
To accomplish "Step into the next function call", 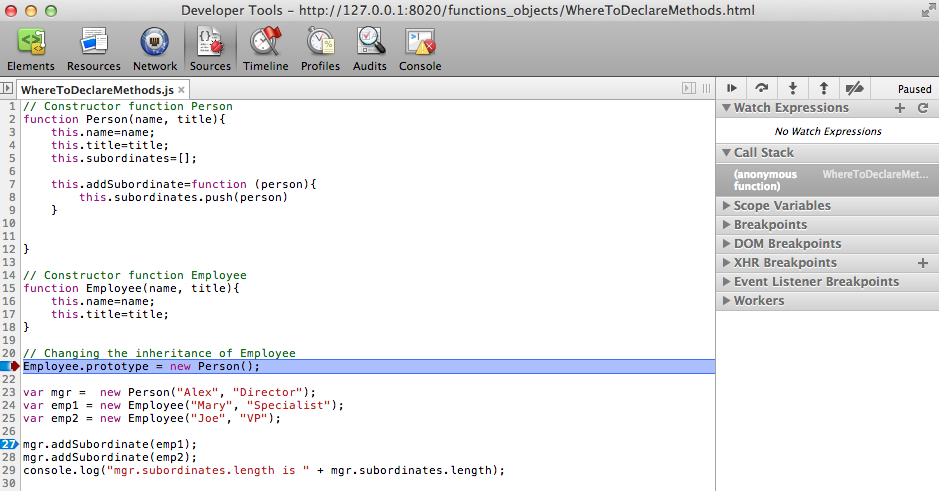I will pyautogui.click(x=792, y=89).
